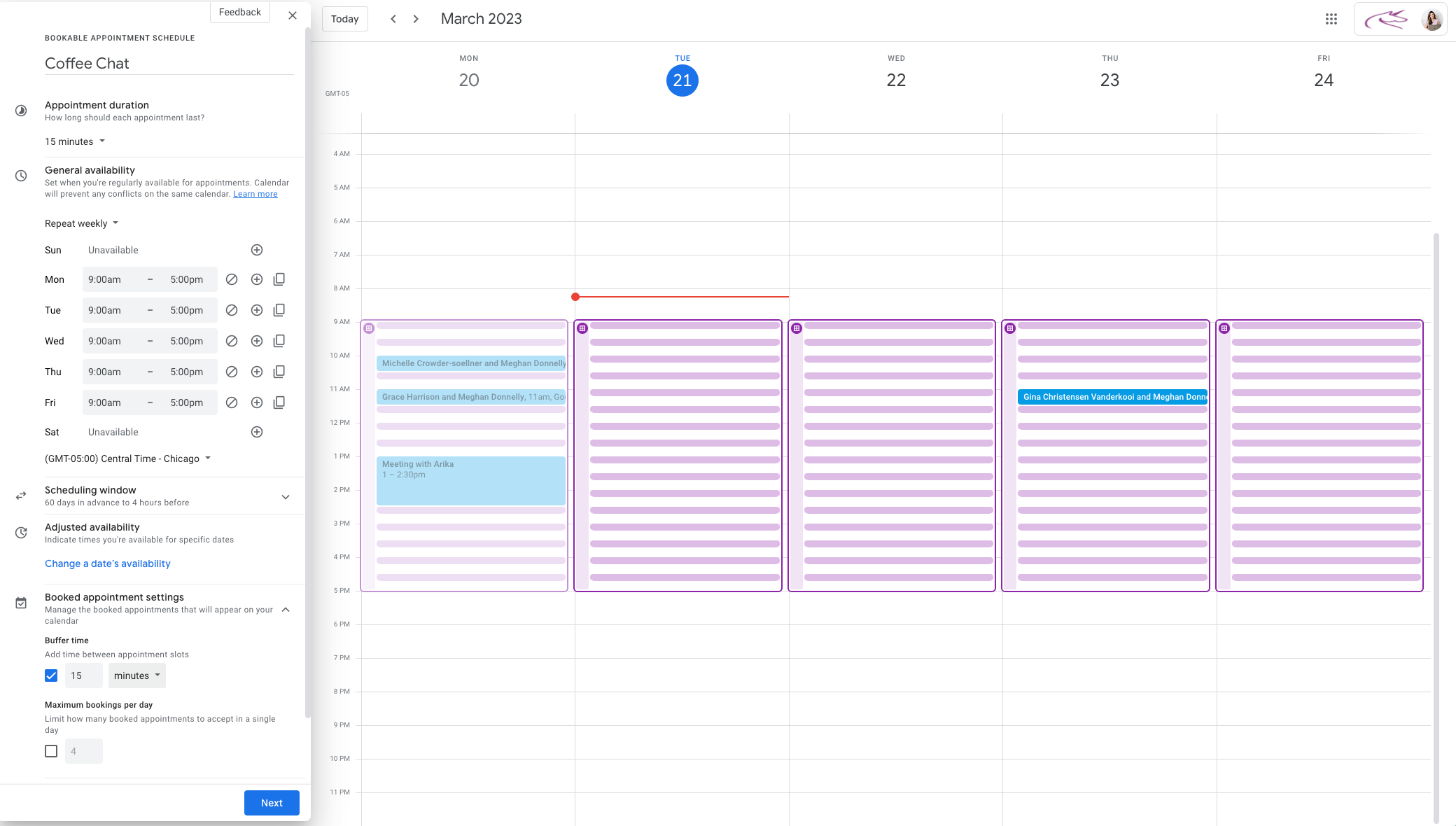Image resolution: width=1456 pixels, height=826 pixels.
Task: Add availability for Saturday
Action: click(x=257, y=432)
